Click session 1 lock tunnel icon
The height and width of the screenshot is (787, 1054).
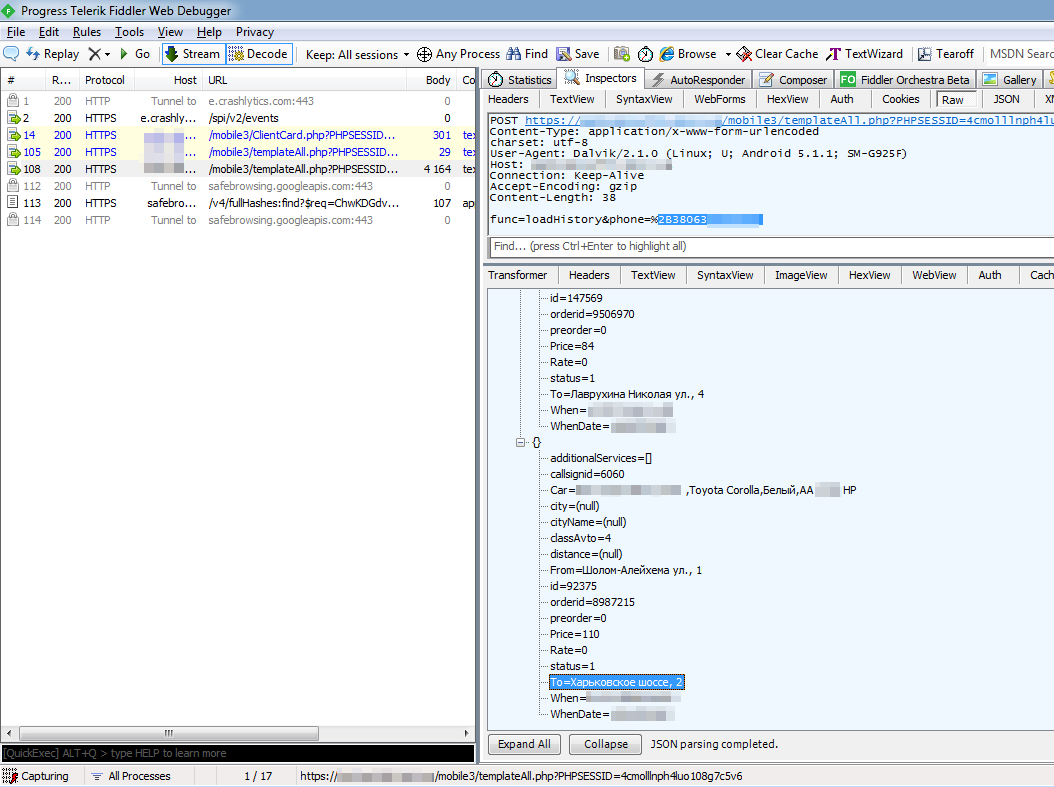point(13,101)
